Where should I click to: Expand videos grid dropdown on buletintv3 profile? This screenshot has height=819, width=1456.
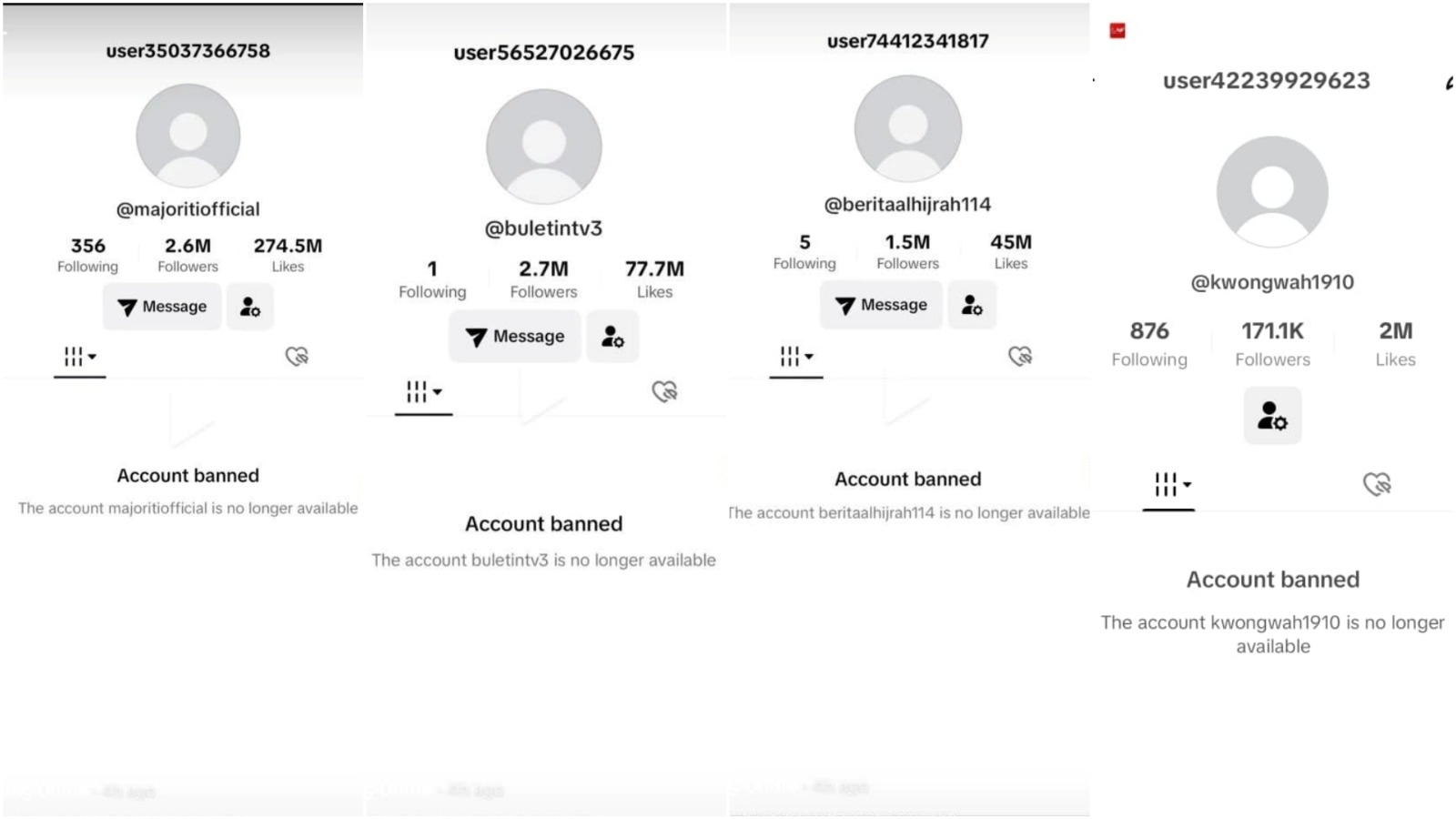coord(424,392)
